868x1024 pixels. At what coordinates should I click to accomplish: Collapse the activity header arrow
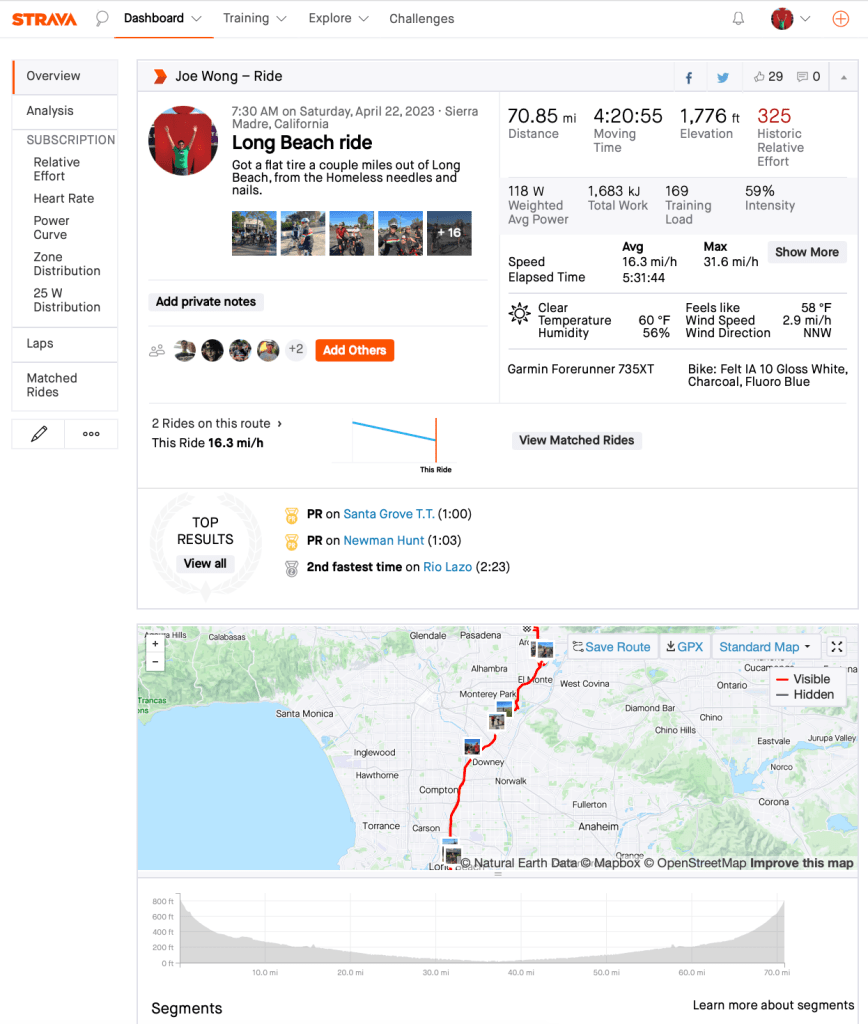tap(843, 77)
